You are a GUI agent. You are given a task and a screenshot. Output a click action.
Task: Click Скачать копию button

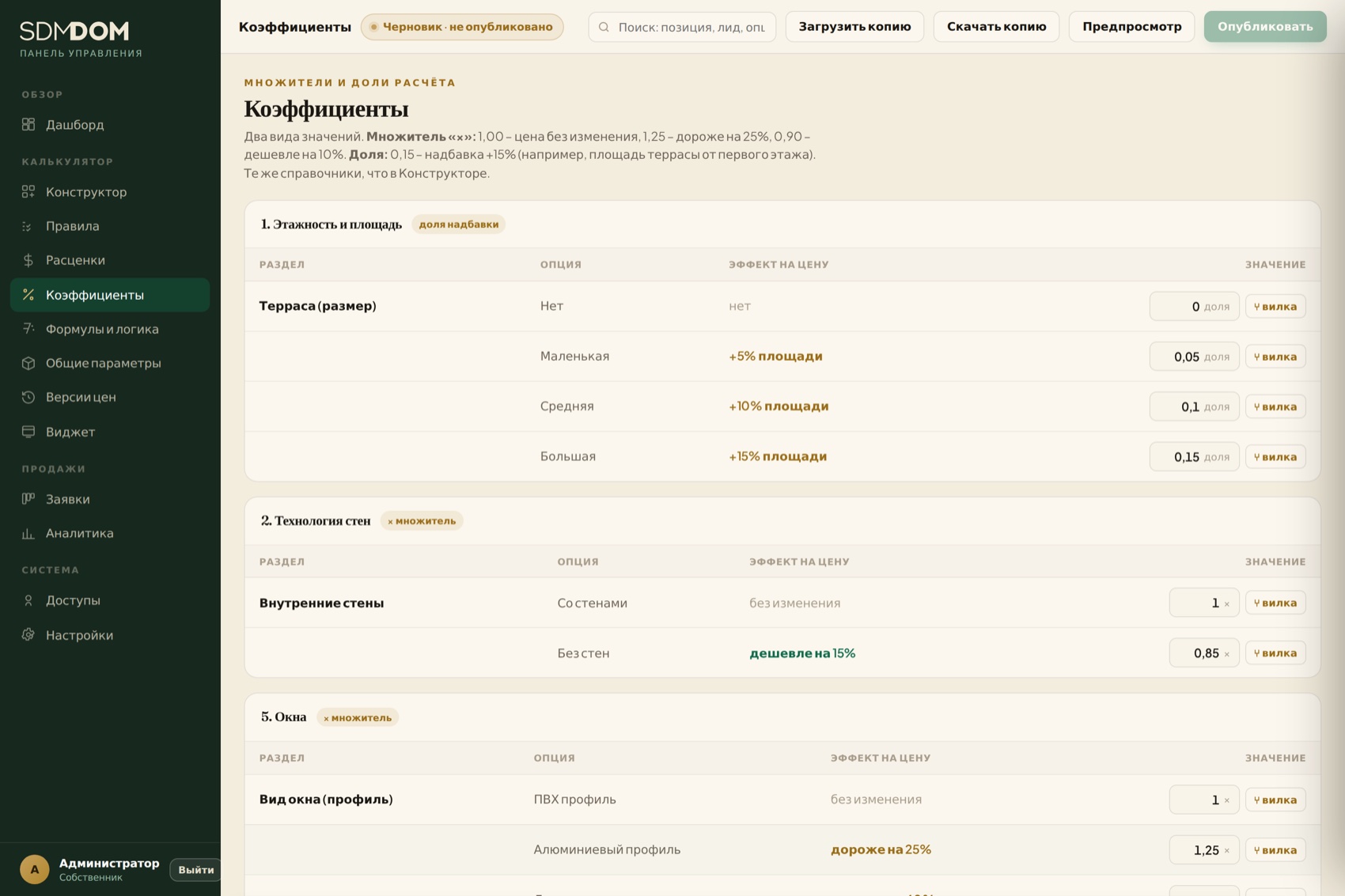tap(996, 27)
